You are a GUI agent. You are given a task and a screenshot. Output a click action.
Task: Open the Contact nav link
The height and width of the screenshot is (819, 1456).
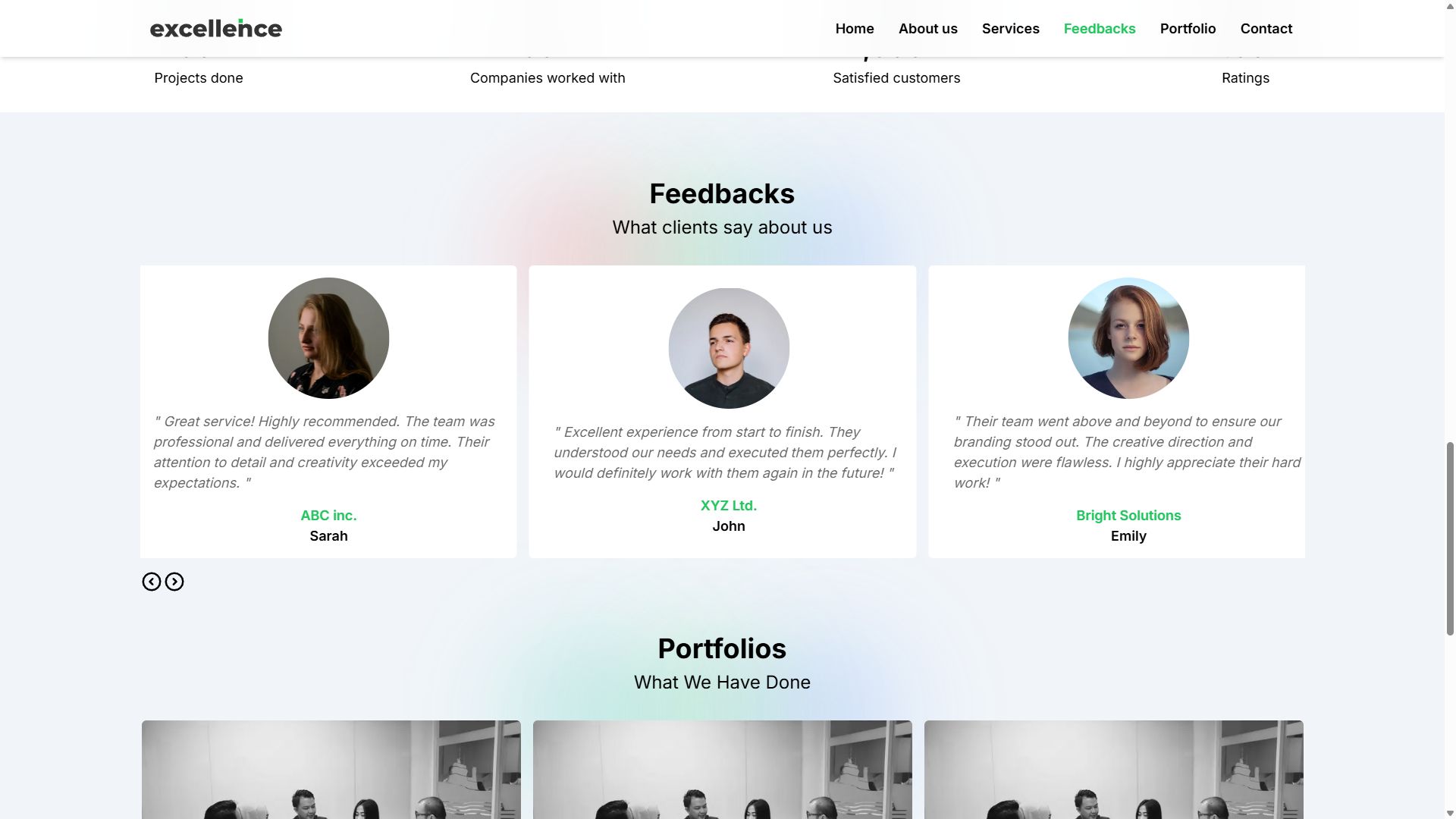pyautogui.click(x=1266, y=29)
